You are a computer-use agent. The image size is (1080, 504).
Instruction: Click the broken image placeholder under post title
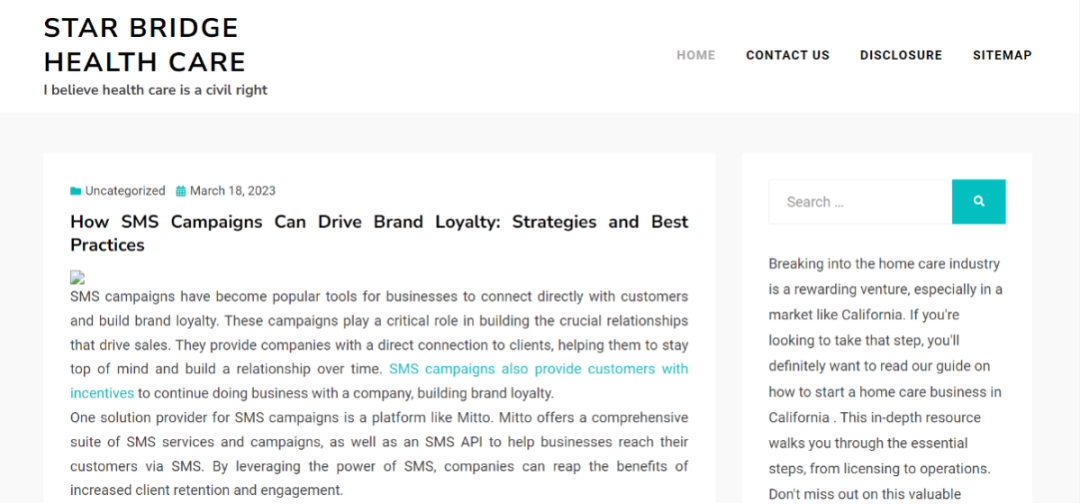(x=77, y=277)
